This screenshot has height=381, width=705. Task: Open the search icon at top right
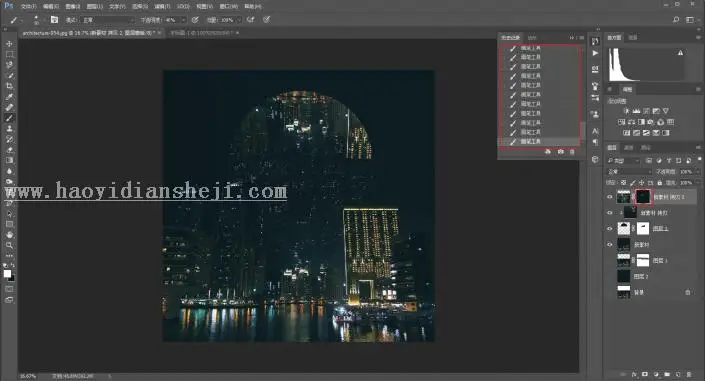point(676,20)
